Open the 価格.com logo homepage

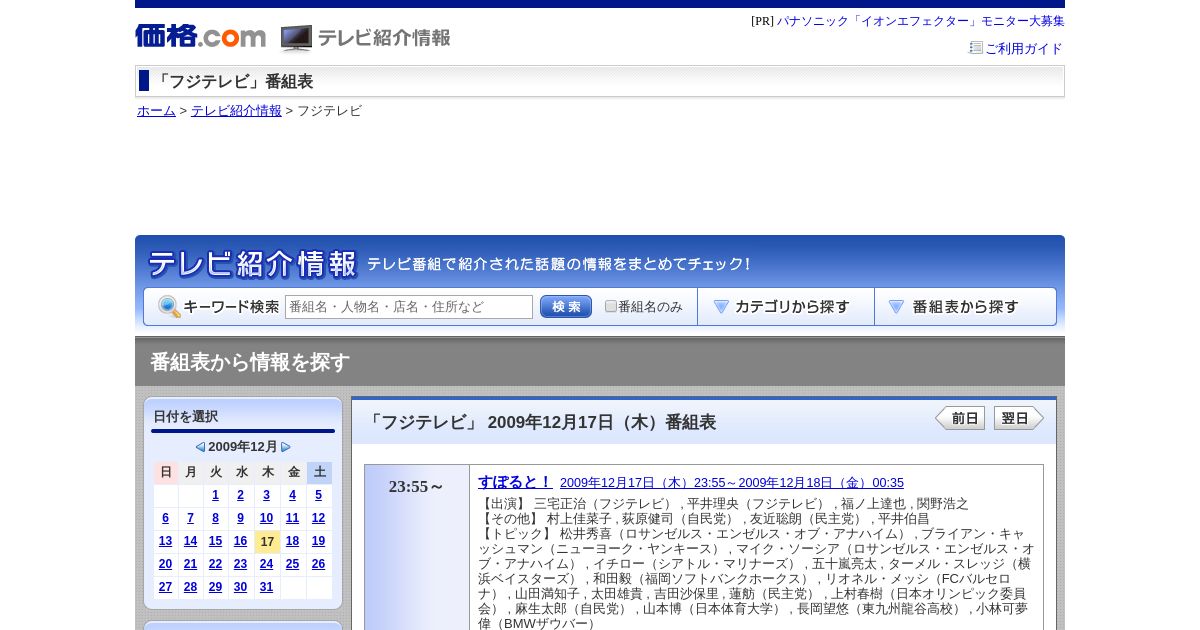(x=201, y=37)
